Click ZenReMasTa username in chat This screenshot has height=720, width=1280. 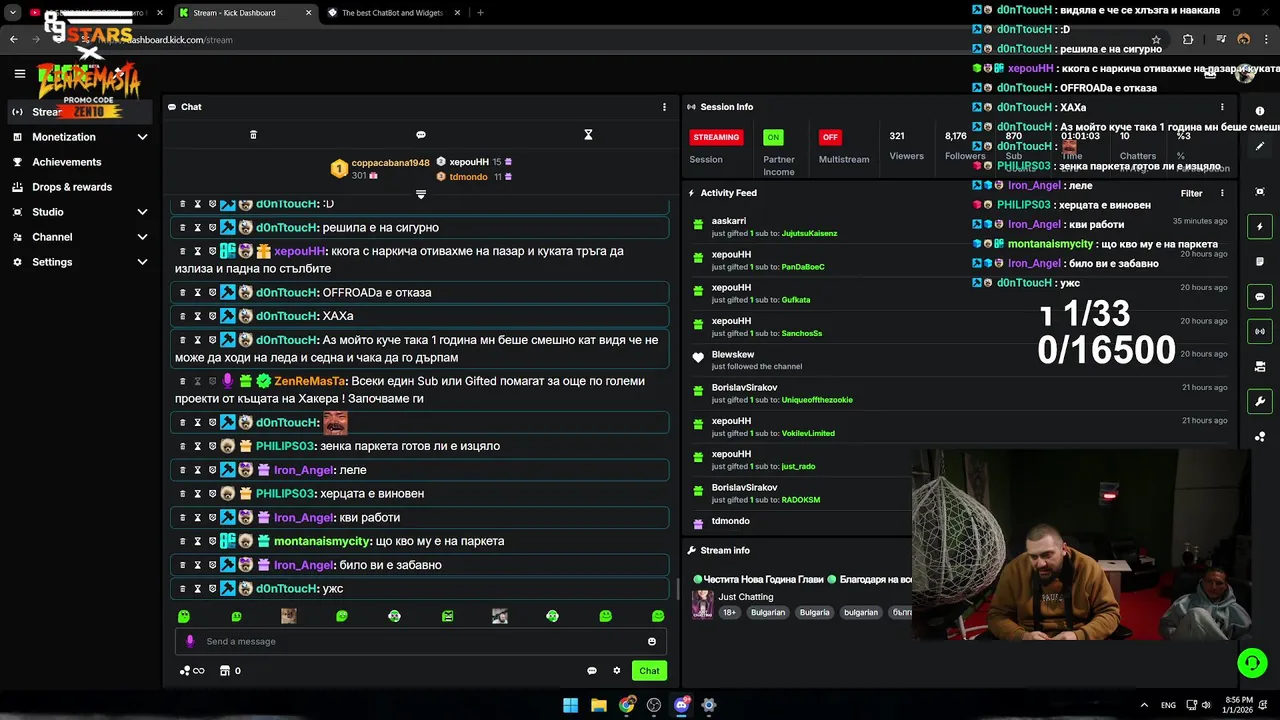[310, 381]
